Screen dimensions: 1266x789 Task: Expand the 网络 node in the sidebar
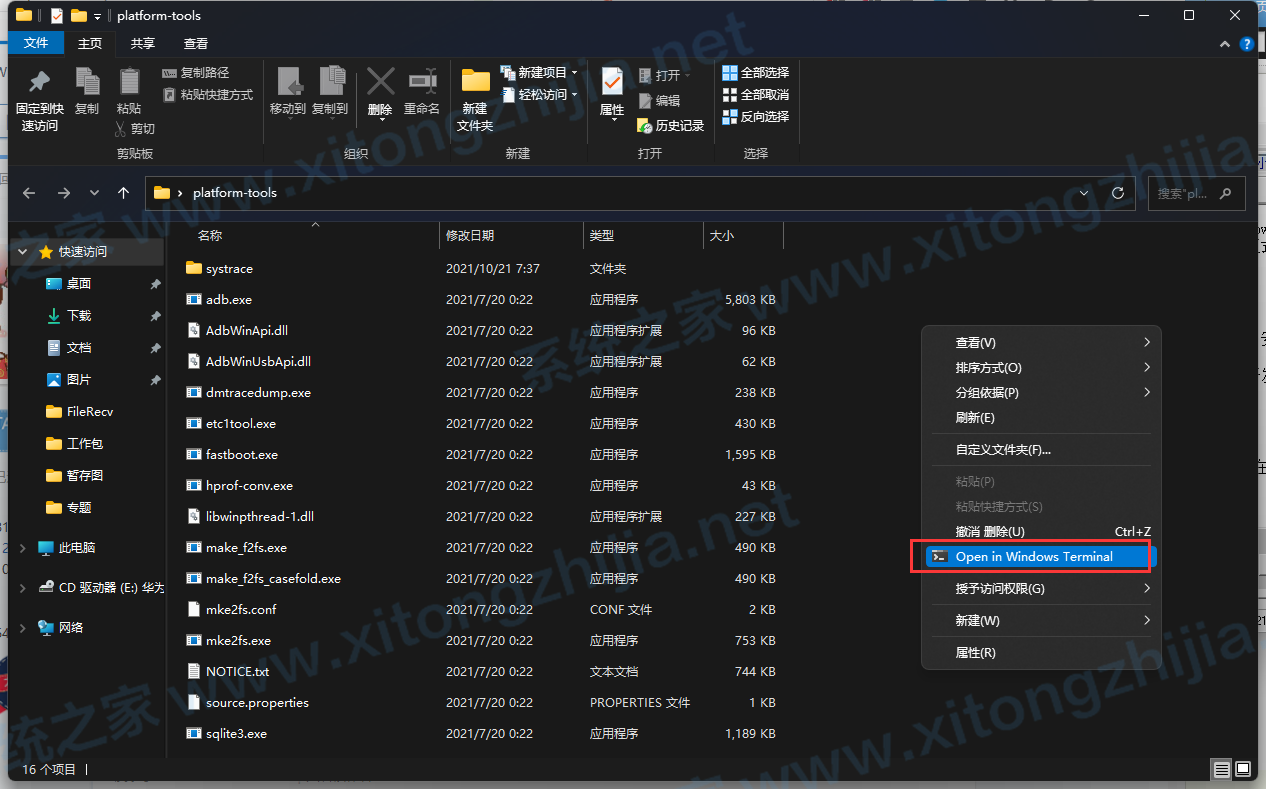(x=22, y=629)
